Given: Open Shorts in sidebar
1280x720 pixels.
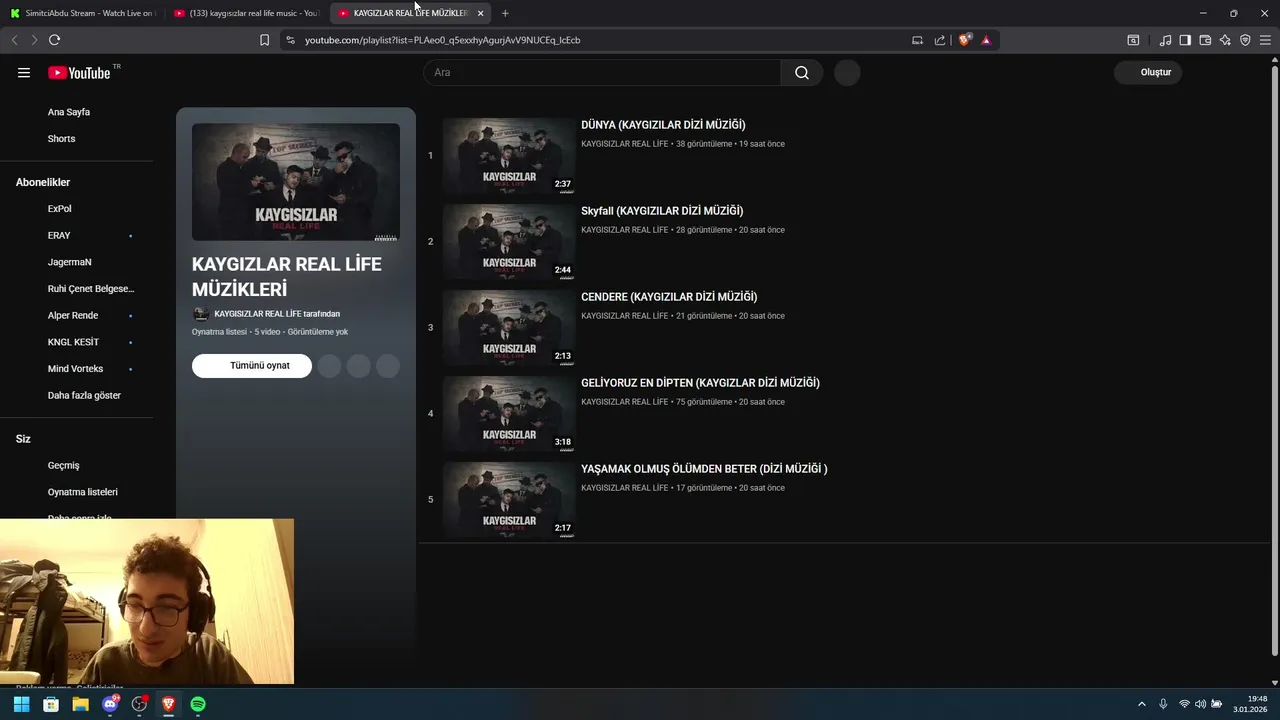Looking at the screenshot, I should pyautogui.click(x=61, y=138).
